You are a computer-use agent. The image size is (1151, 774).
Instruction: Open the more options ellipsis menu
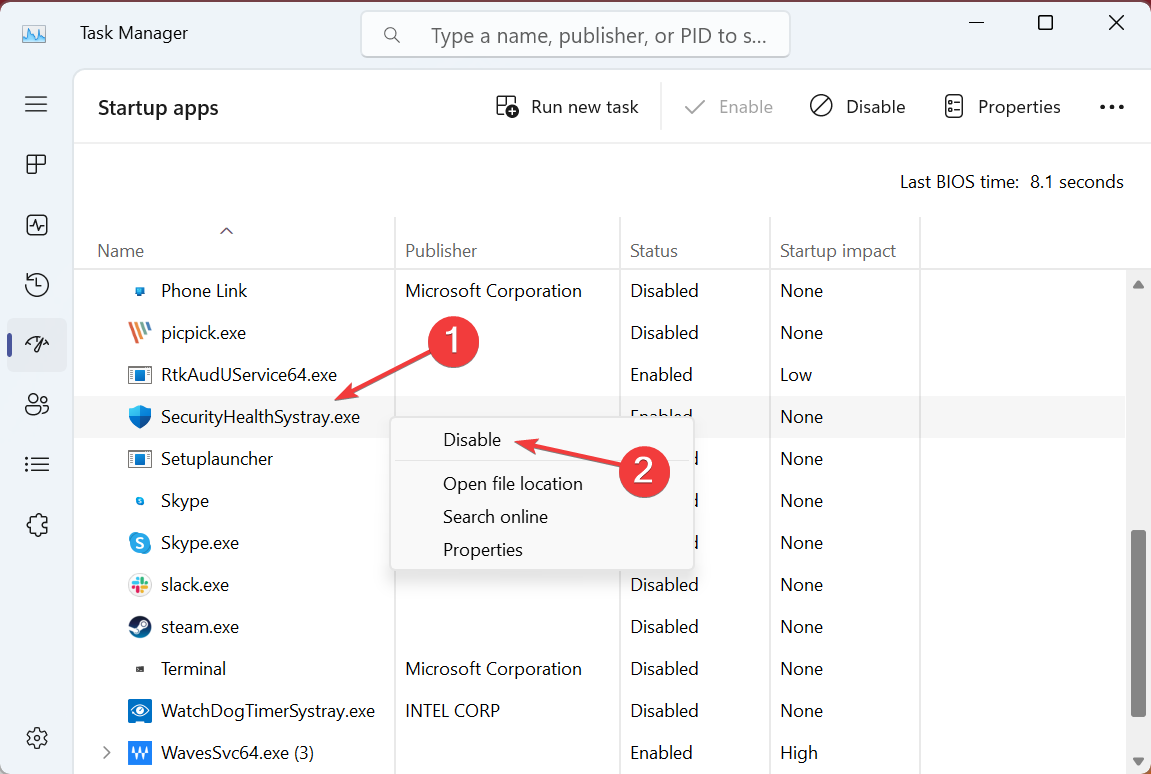tap(1111, 107)
